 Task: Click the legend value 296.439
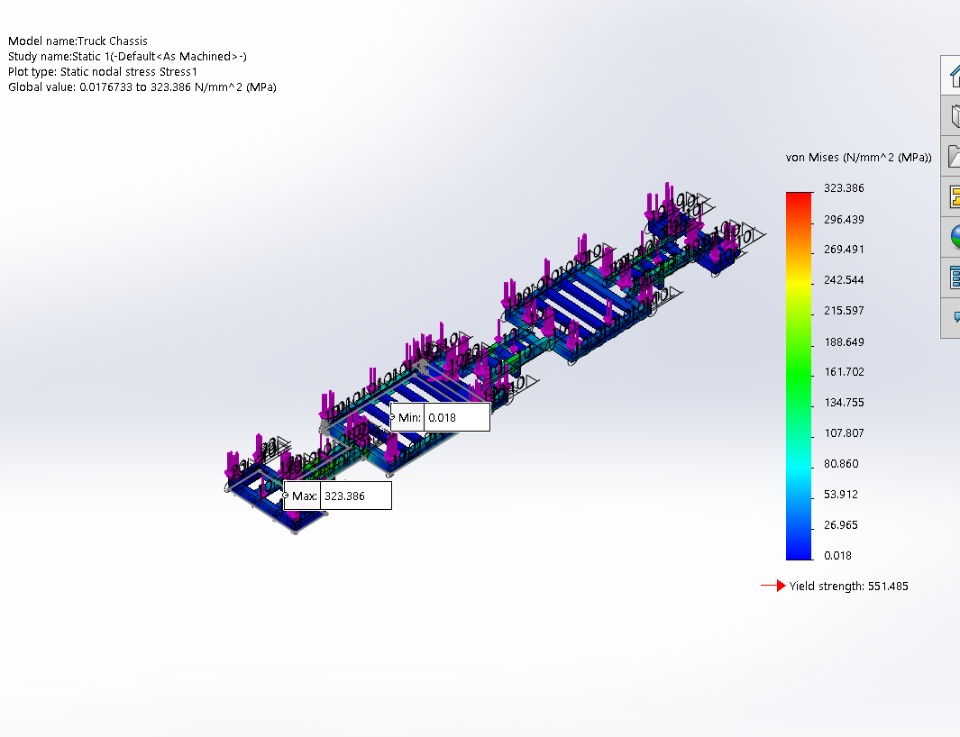[844, 219]
